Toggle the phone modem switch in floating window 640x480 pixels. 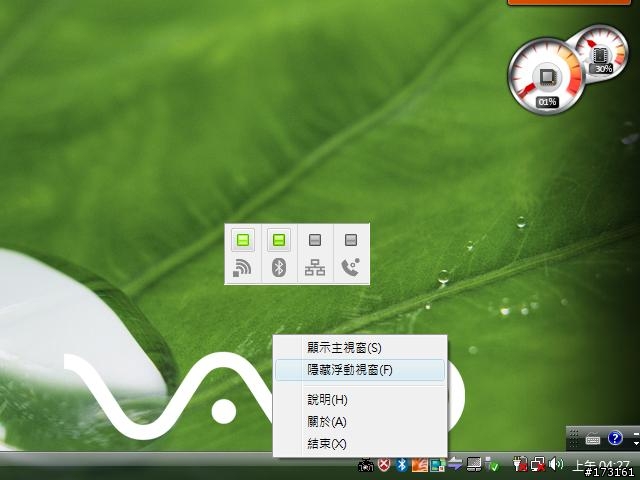click(x=351, y=240)
